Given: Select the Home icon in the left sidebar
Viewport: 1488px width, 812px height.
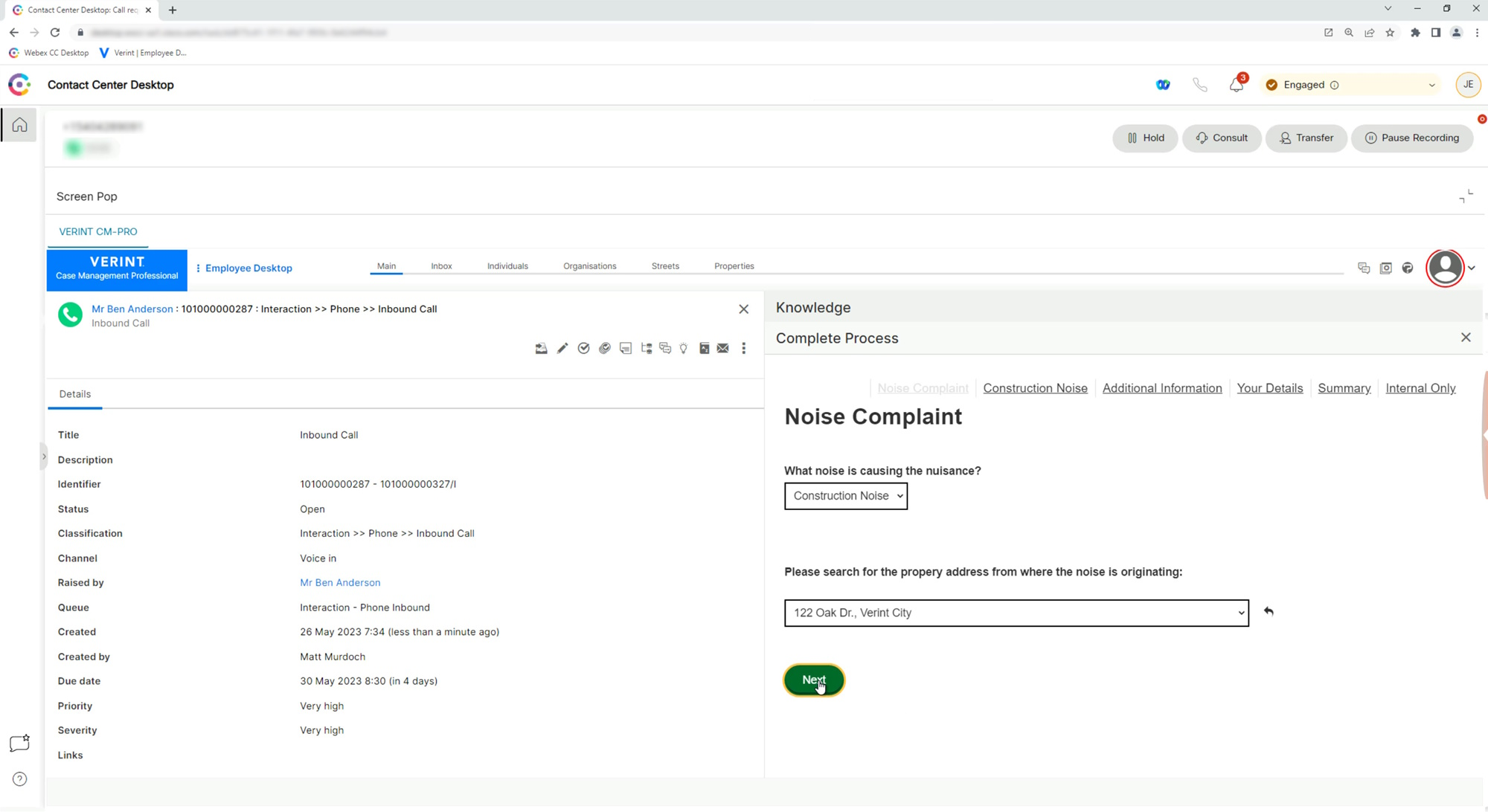Looking at the screenshot, I should tap(18, 124).
